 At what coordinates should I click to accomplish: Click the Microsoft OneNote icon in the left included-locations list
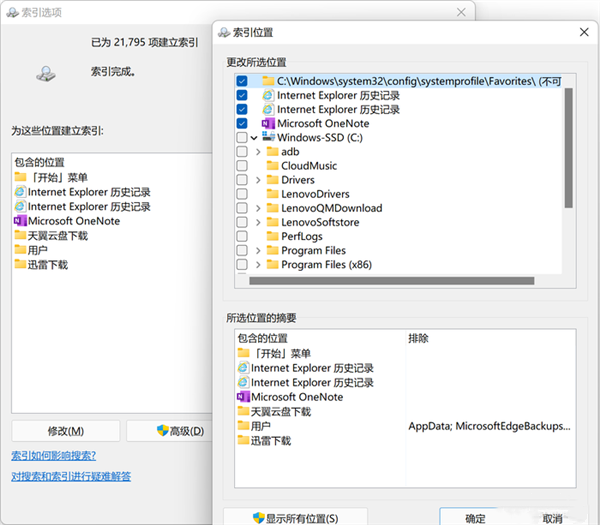click(x=20, y=221)
